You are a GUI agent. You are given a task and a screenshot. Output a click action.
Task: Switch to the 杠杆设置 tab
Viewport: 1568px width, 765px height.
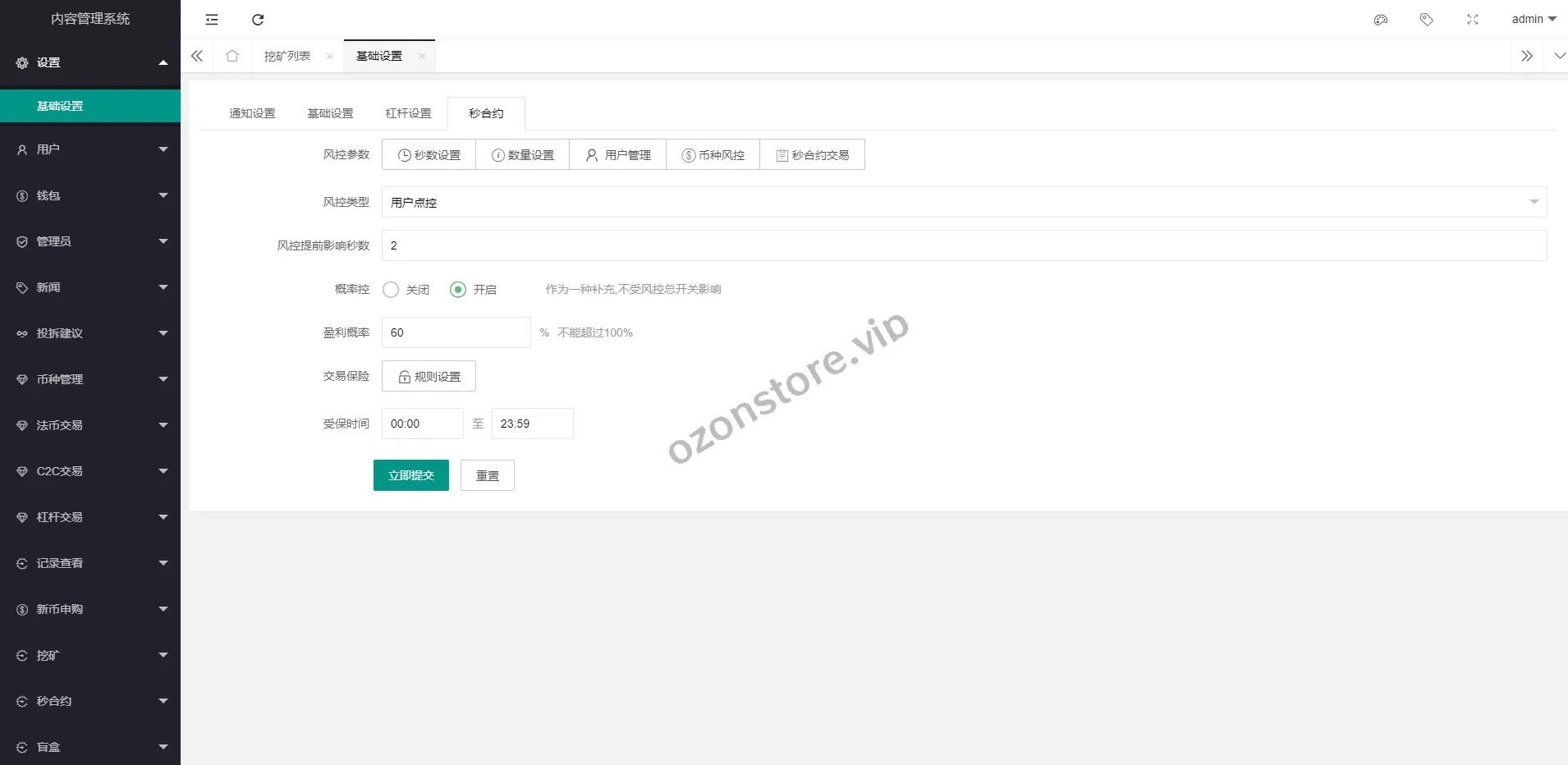pos(408,113)
